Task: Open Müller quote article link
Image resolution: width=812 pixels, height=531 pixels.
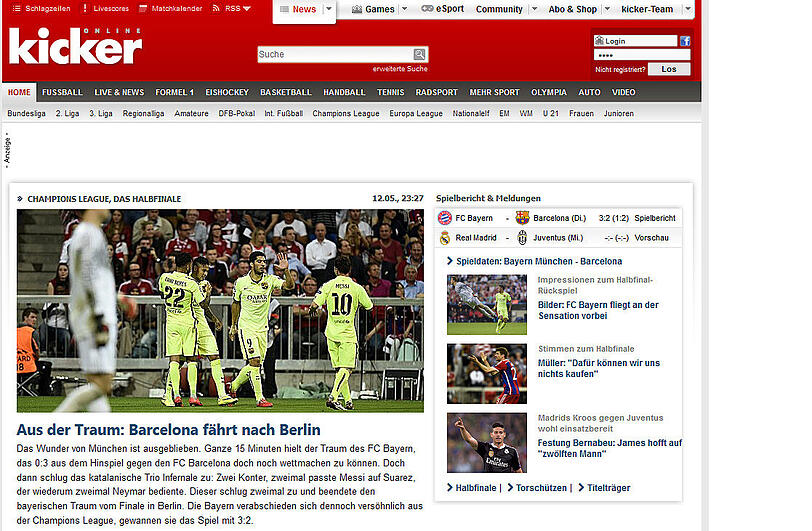Action: (x=599, y=368)
